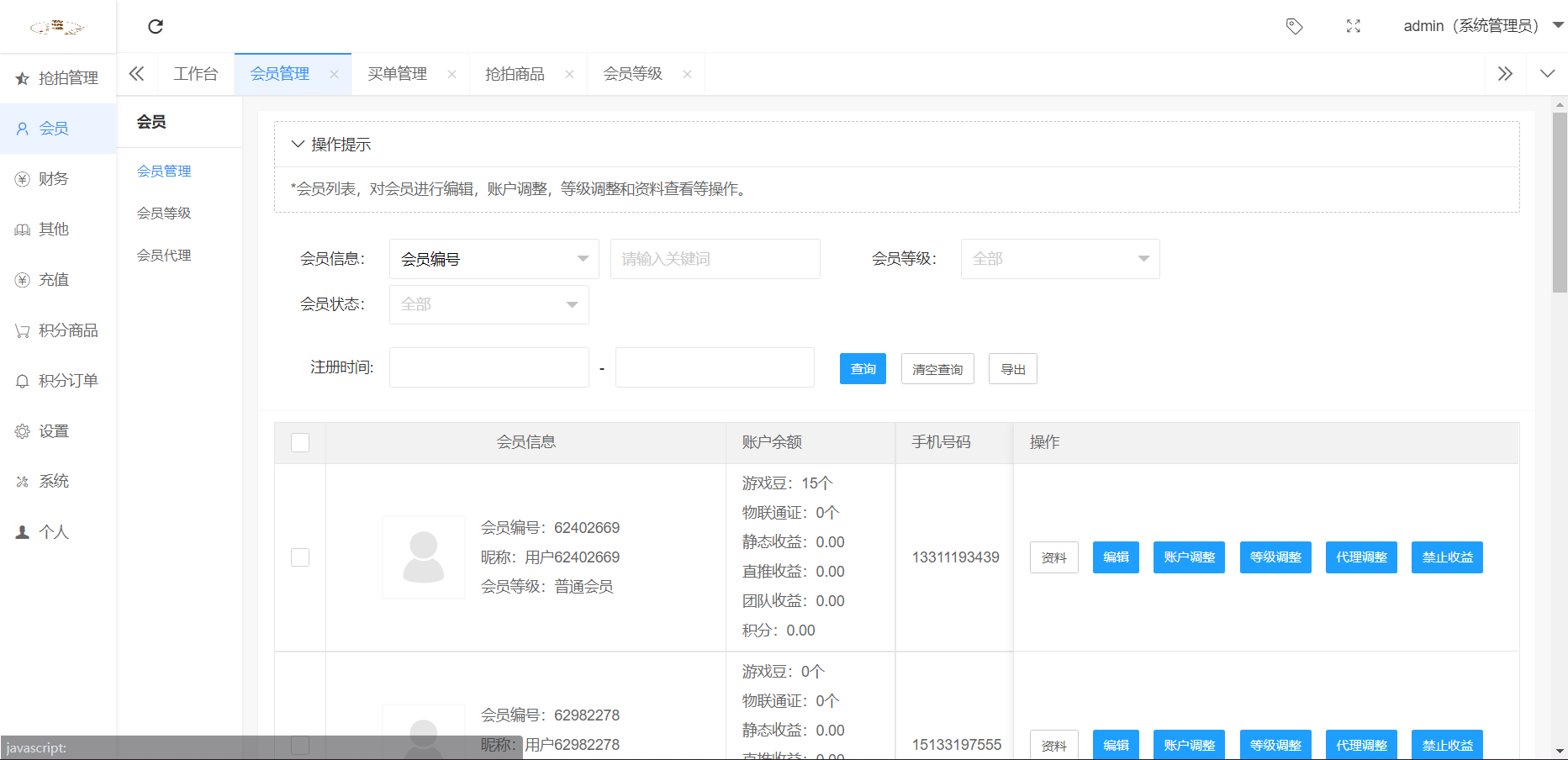Click the scrollbar down arrow
This screenshot has height=760, width=1568.
1560,751
